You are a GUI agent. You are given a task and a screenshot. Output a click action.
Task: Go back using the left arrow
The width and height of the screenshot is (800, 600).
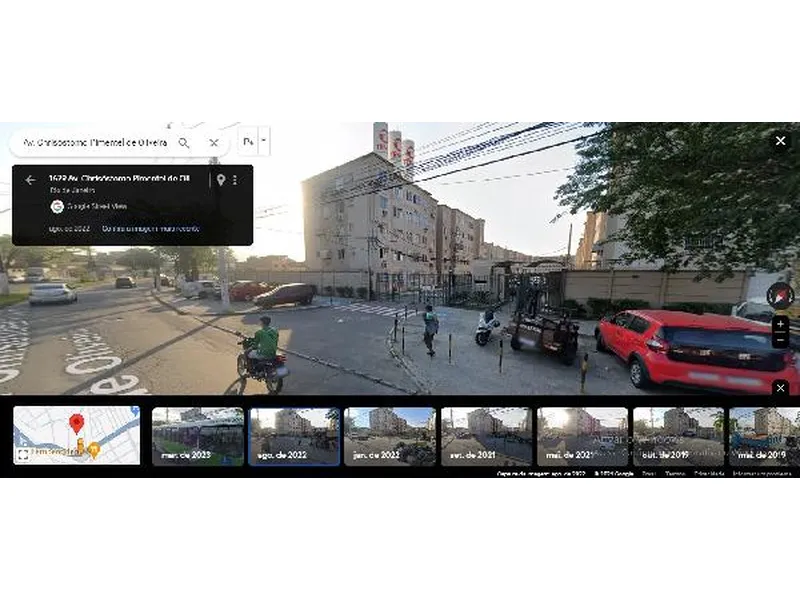click(x=30, y=180)
